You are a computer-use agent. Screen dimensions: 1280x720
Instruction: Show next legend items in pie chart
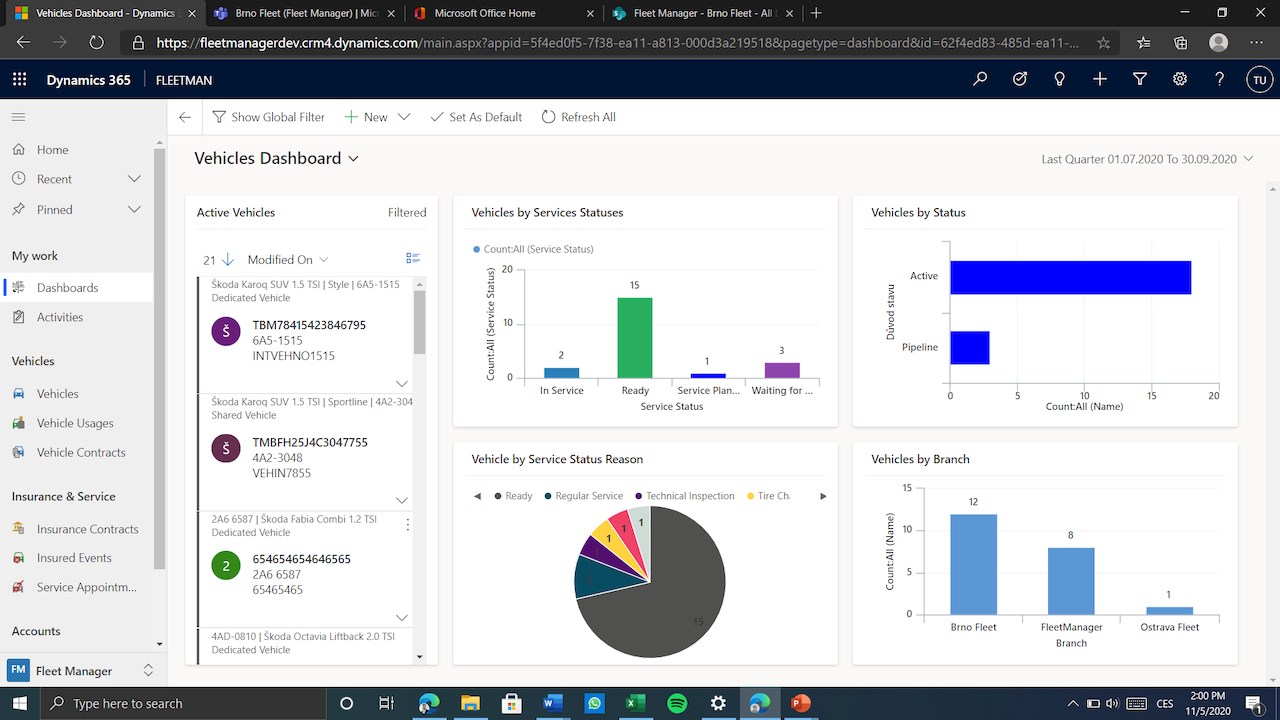pyautogui.click(x=823, y=496)
